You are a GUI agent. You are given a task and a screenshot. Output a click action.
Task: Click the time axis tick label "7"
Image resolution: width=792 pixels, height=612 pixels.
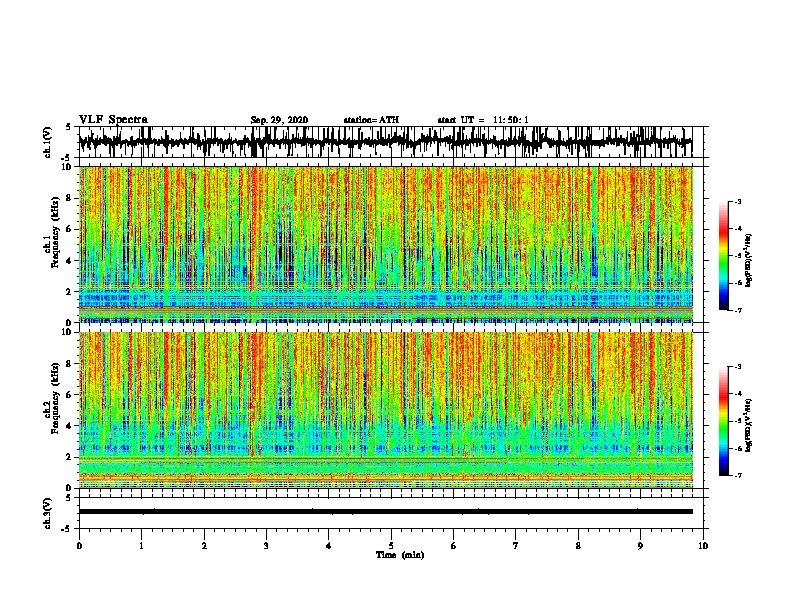[516, 546]
